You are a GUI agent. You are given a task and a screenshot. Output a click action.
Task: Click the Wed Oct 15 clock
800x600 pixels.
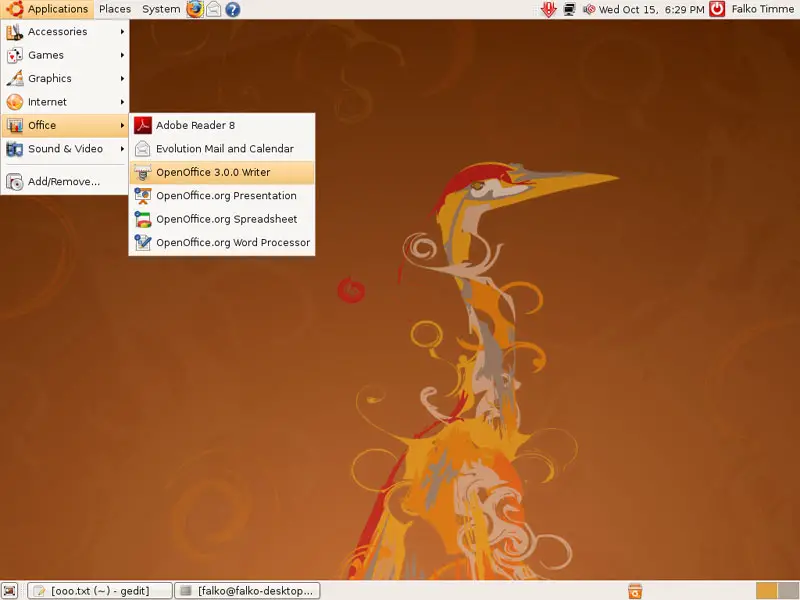tap(652, 9)
